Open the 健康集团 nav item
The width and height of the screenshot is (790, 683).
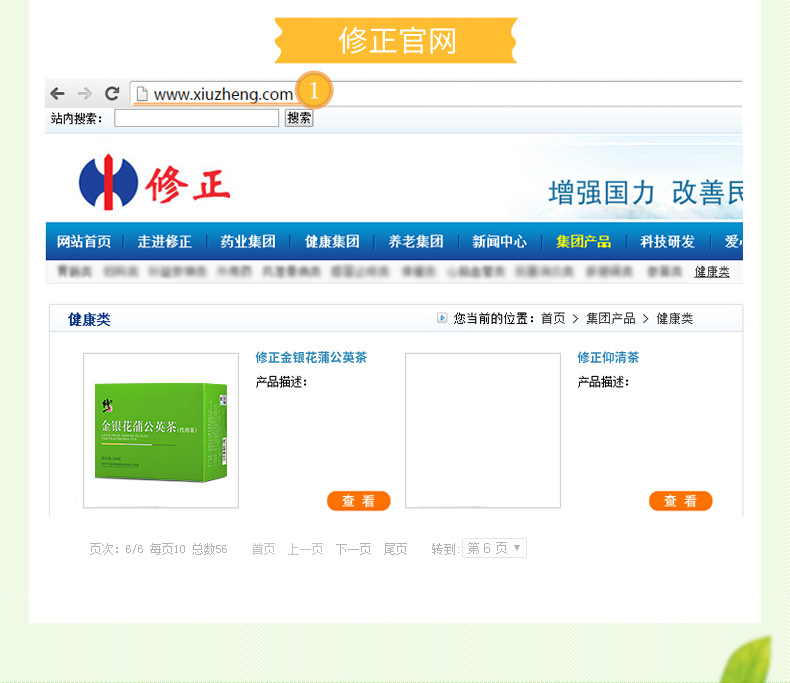pyautogui.click(x=332, y=242)
